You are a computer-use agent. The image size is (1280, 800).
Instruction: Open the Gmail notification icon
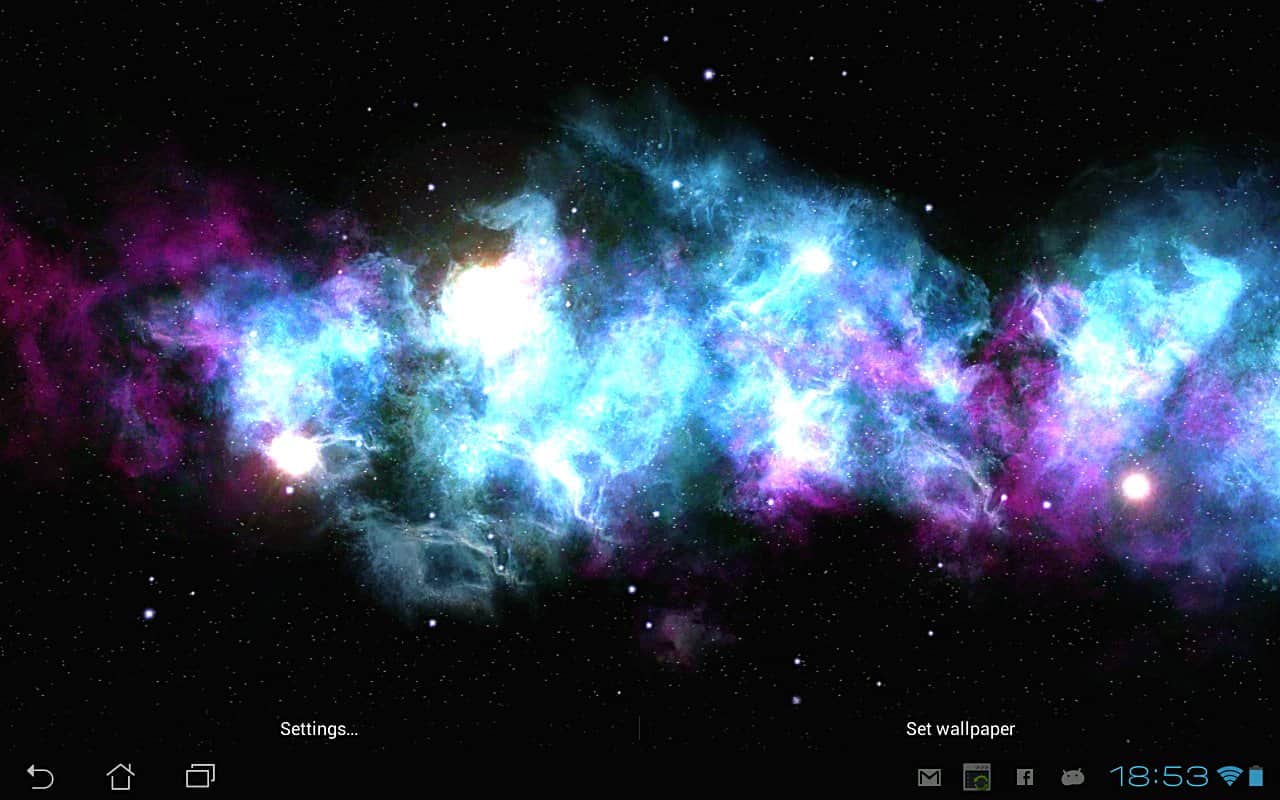click(x=929, y=777)
